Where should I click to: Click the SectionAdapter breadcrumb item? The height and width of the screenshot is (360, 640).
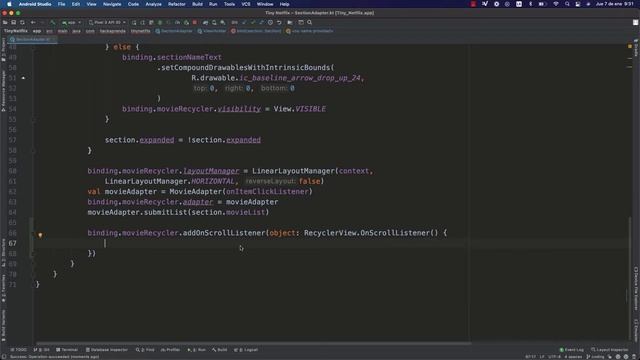click(x=174, y=31)
